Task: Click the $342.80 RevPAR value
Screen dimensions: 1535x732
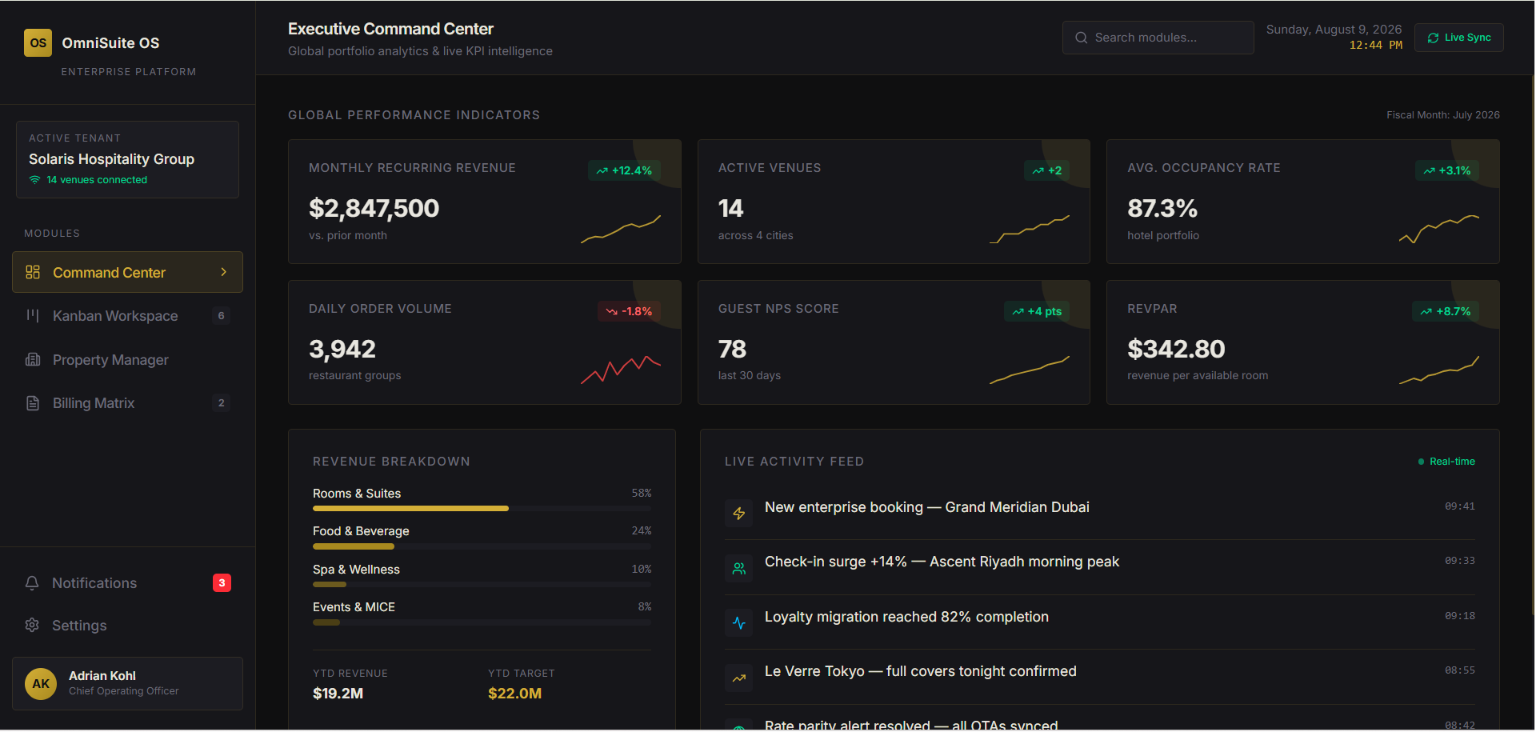Action: (x=1176, y=349)
